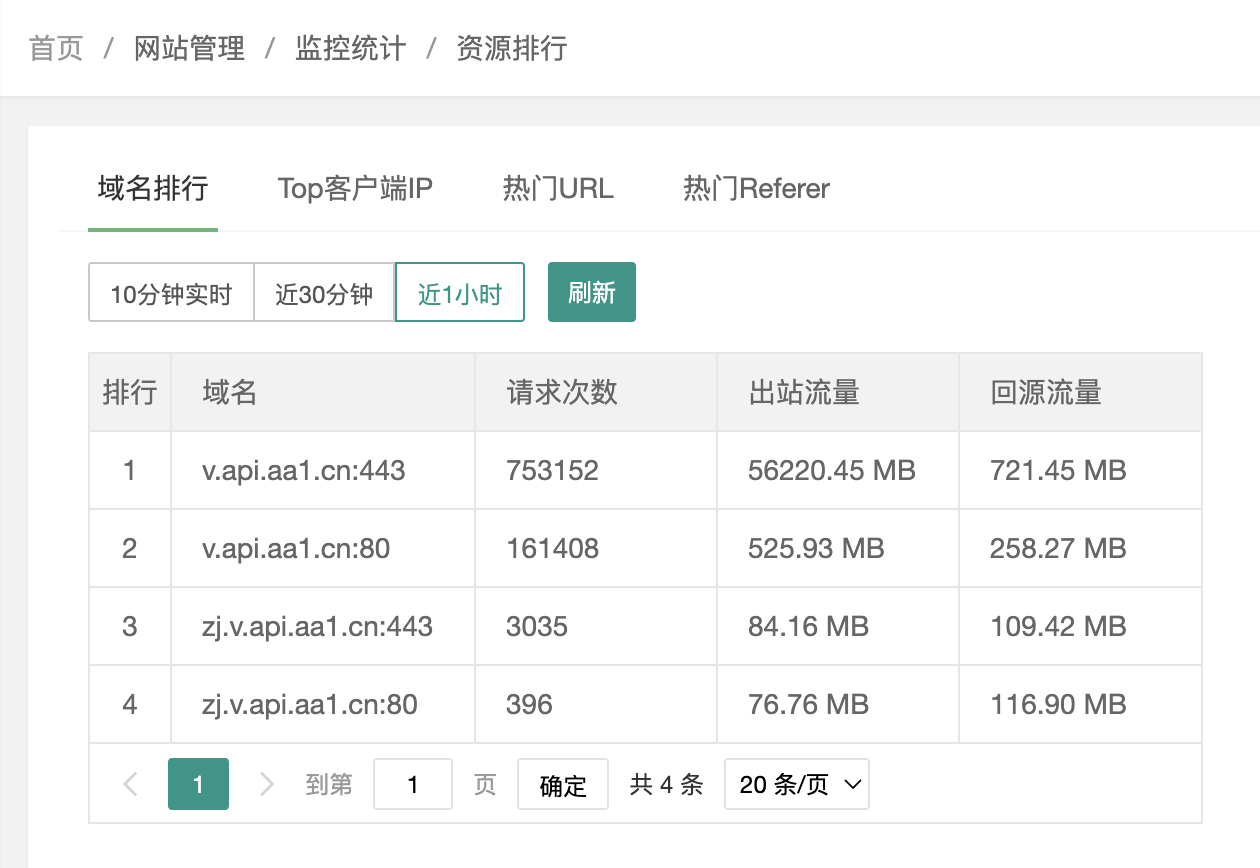Open 网站管理 breadcrumb

[x=189, y=48]
